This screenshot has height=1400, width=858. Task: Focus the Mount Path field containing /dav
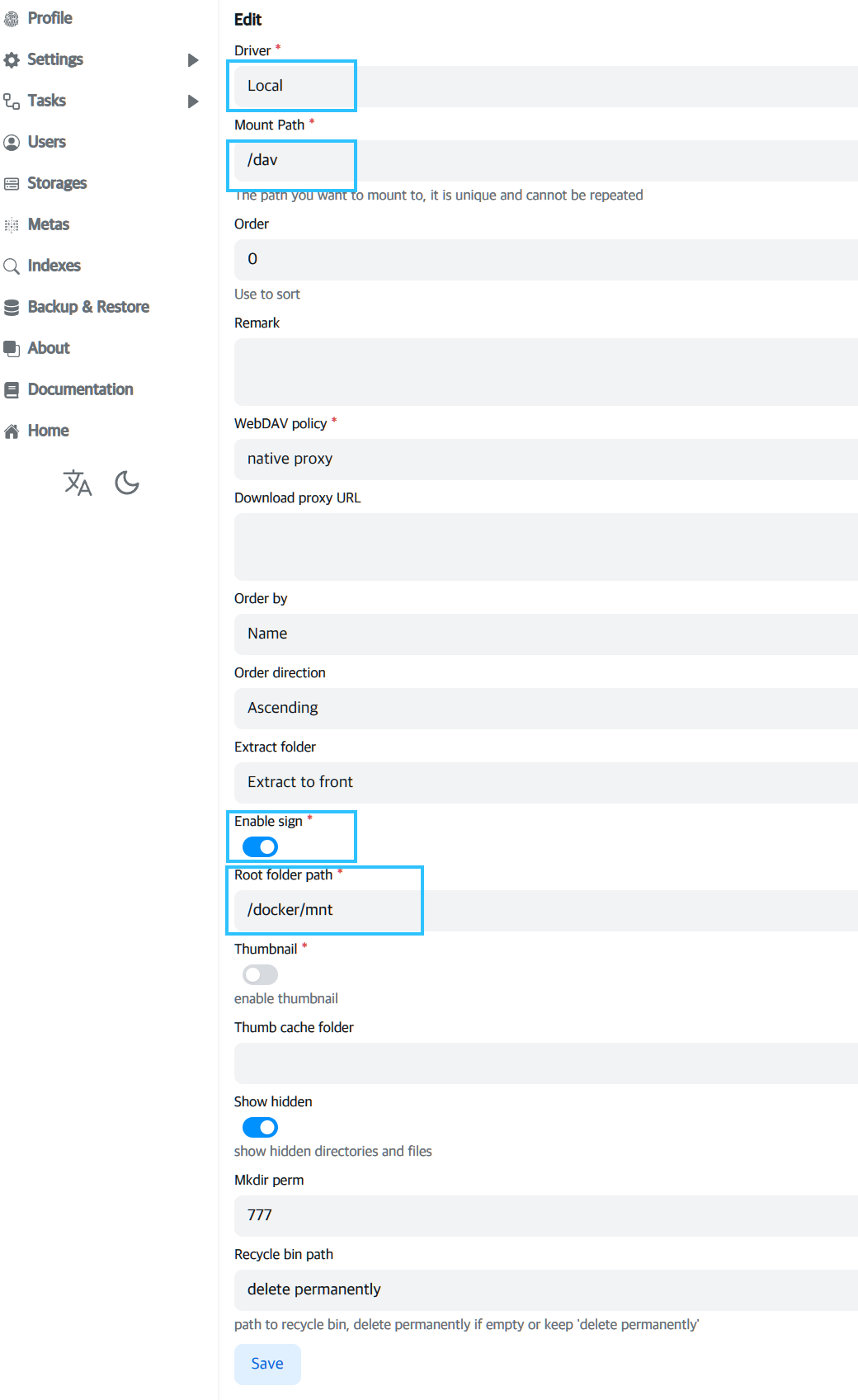click(x=546, y=160)
